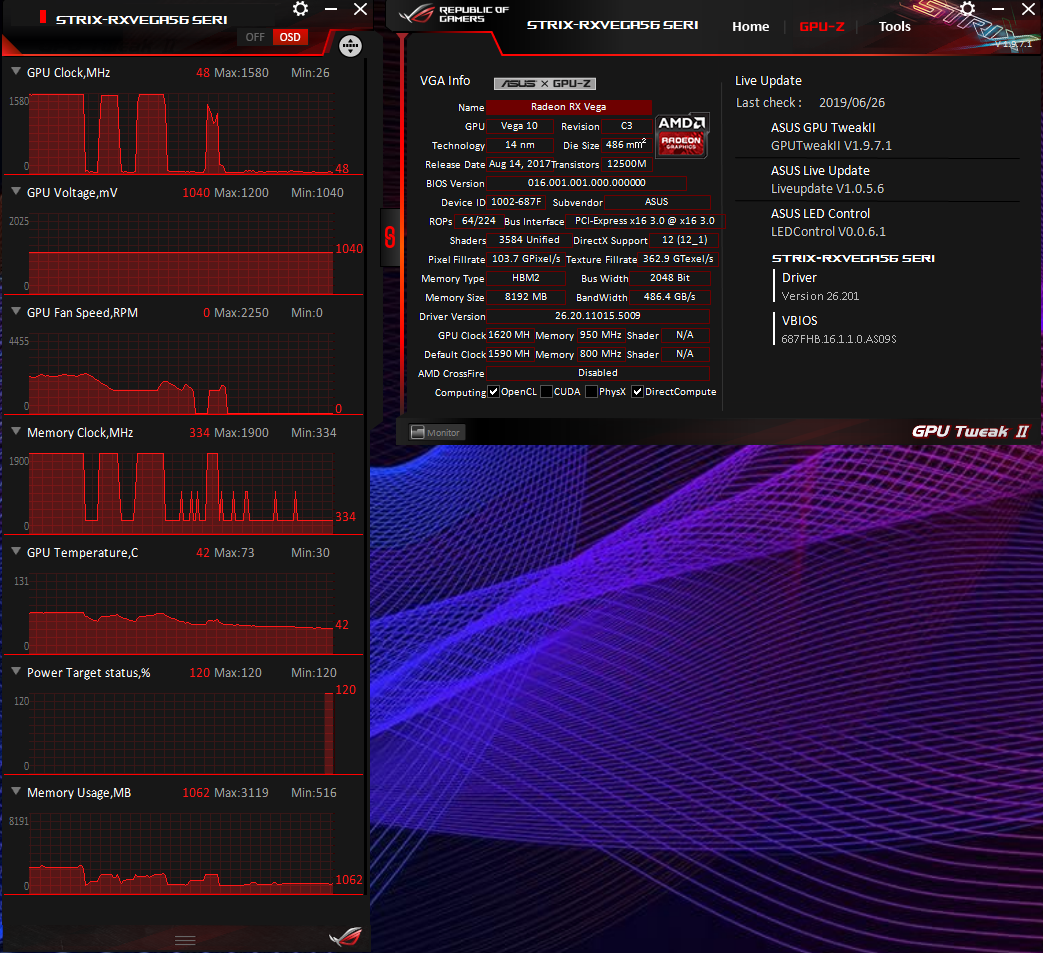Viewport: 1043px width, 953px height.
Task: Open the GPU-Z tab
Action: click(821, 27)
